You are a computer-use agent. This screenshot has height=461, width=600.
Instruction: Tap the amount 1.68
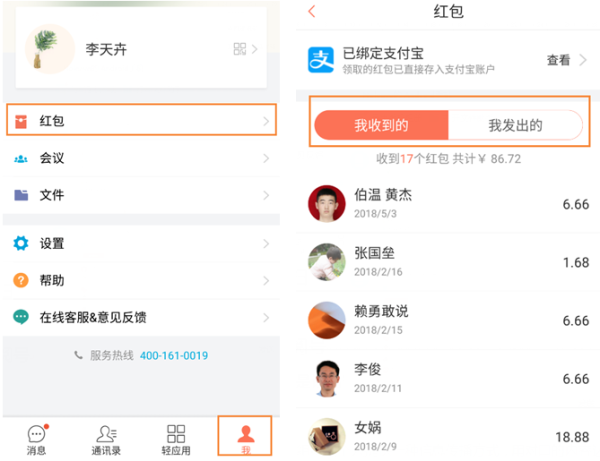click(576, 262)
